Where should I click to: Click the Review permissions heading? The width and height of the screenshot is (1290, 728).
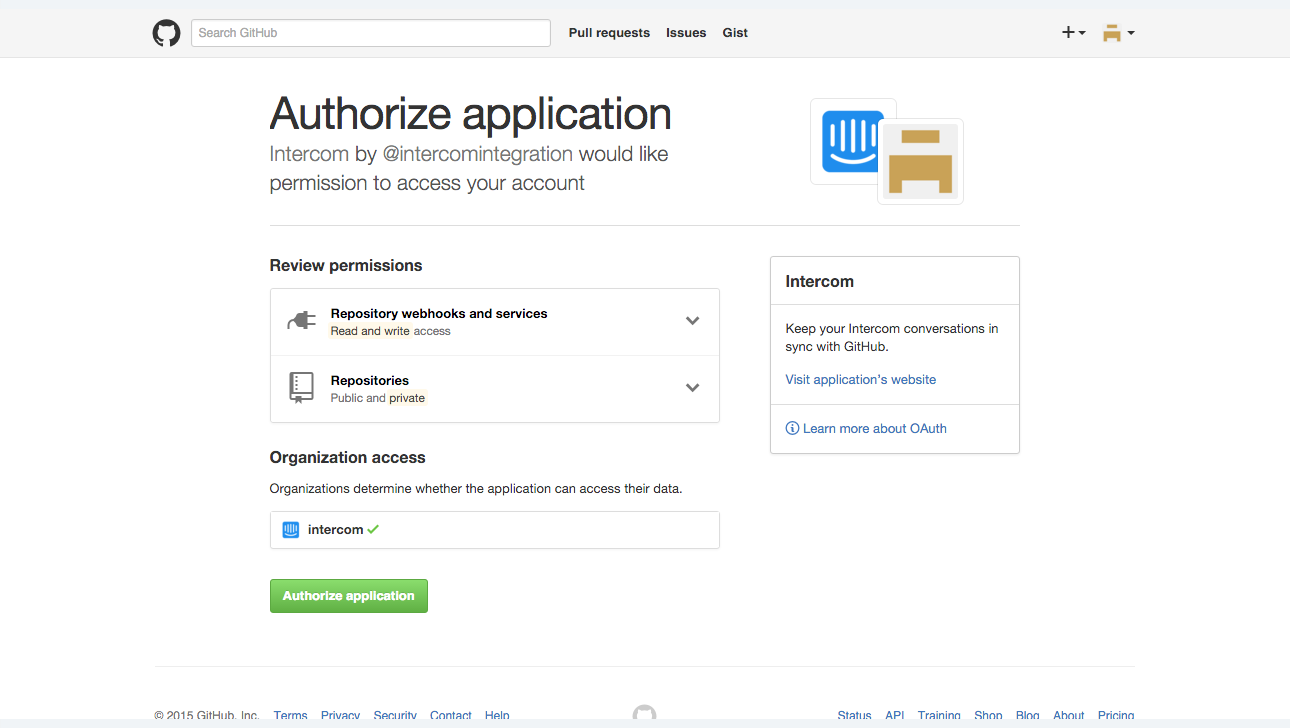coord(346,265)
